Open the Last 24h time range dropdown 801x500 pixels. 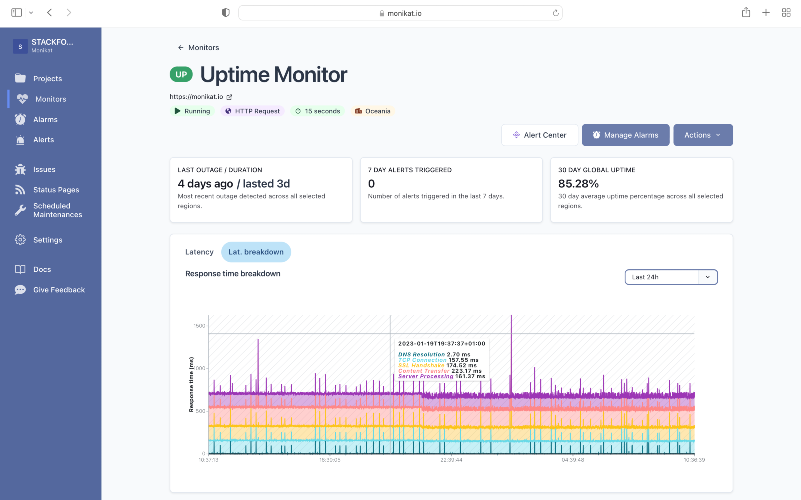pyautogui.click(x=671, y=277)
